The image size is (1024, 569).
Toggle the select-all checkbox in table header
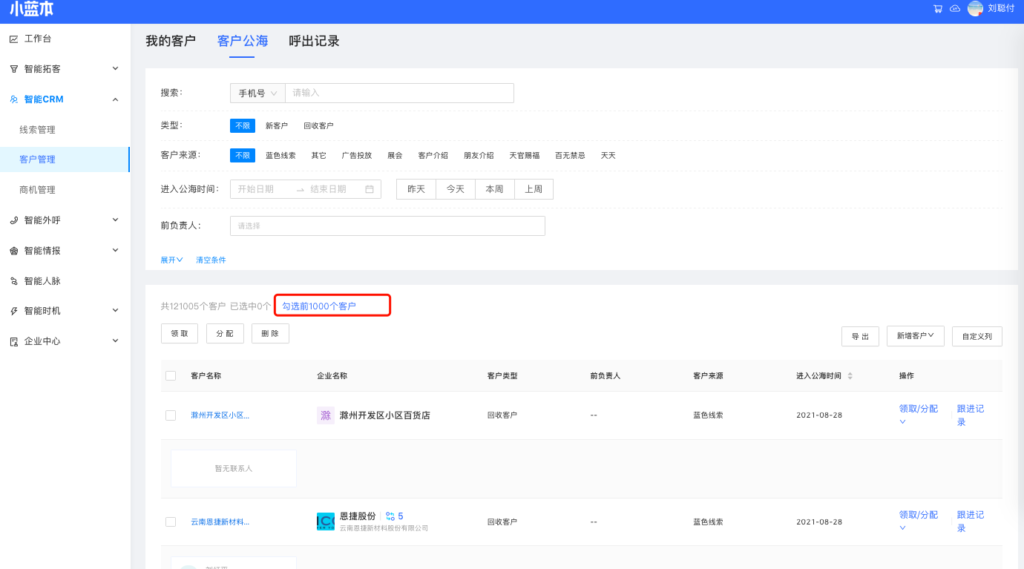coord(170,376)
